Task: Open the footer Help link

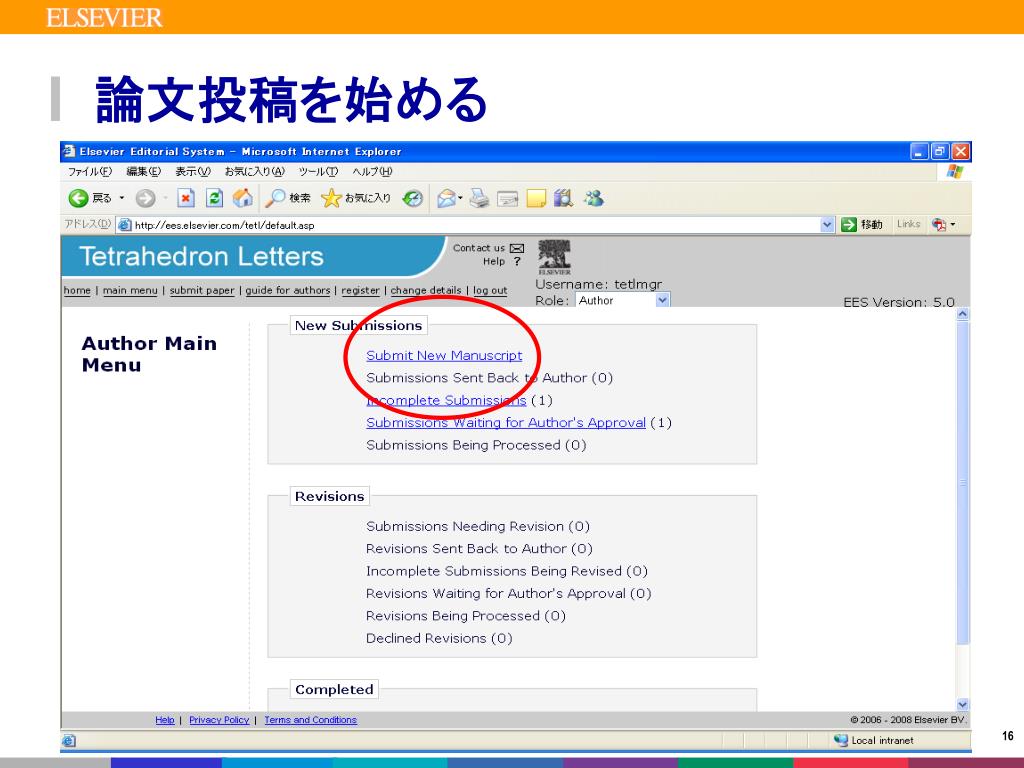Action: (x=165, y=720)
